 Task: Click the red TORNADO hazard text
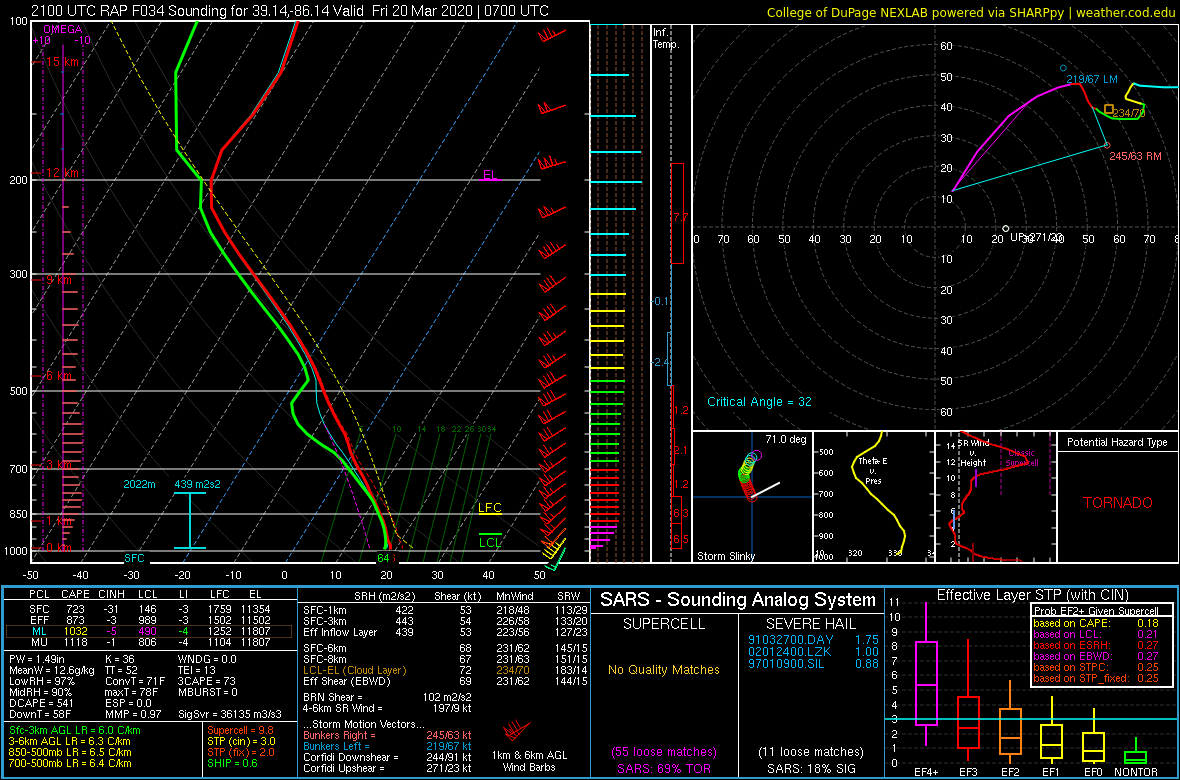(1118, 502)
